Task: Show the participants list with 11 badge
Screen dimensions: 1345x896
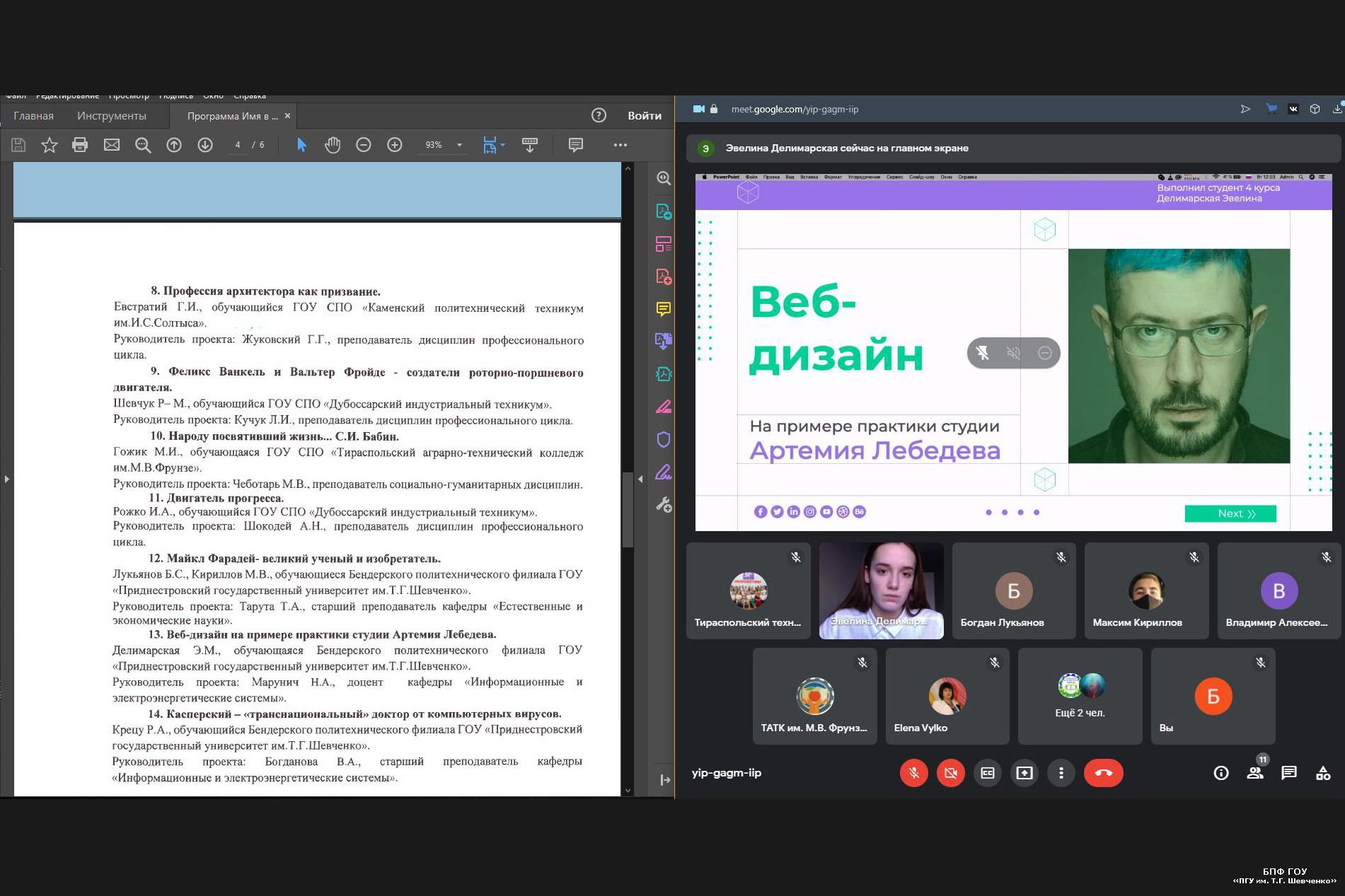Action: pos(1256,772)
